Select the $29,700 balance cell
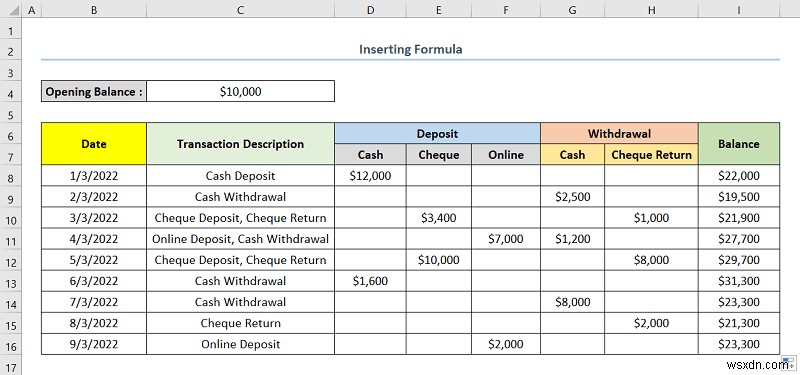The height and width of the screenshot is (375, 800). (739, 260)
